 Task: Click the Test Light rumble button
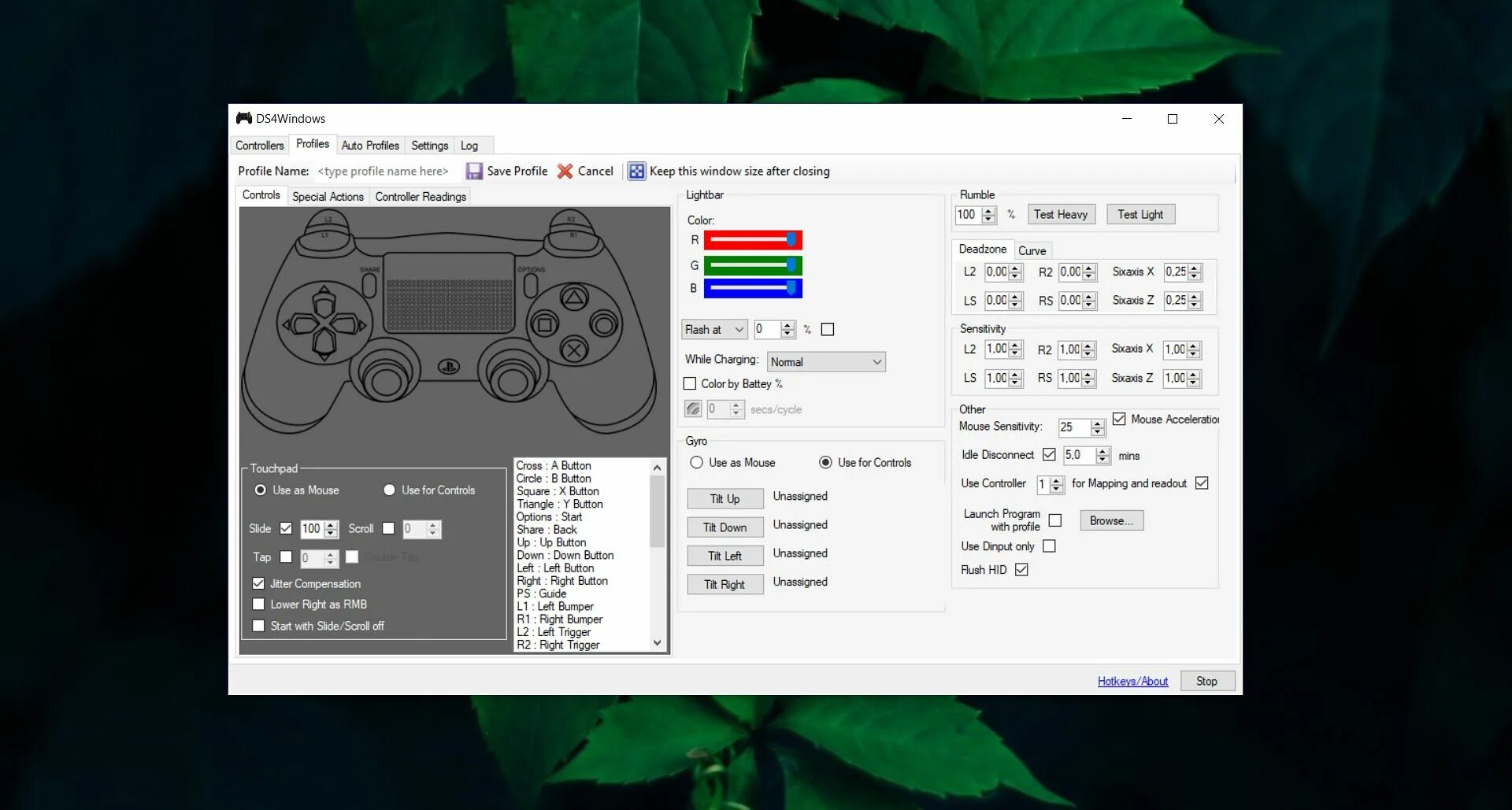[x=1140, y=214]
